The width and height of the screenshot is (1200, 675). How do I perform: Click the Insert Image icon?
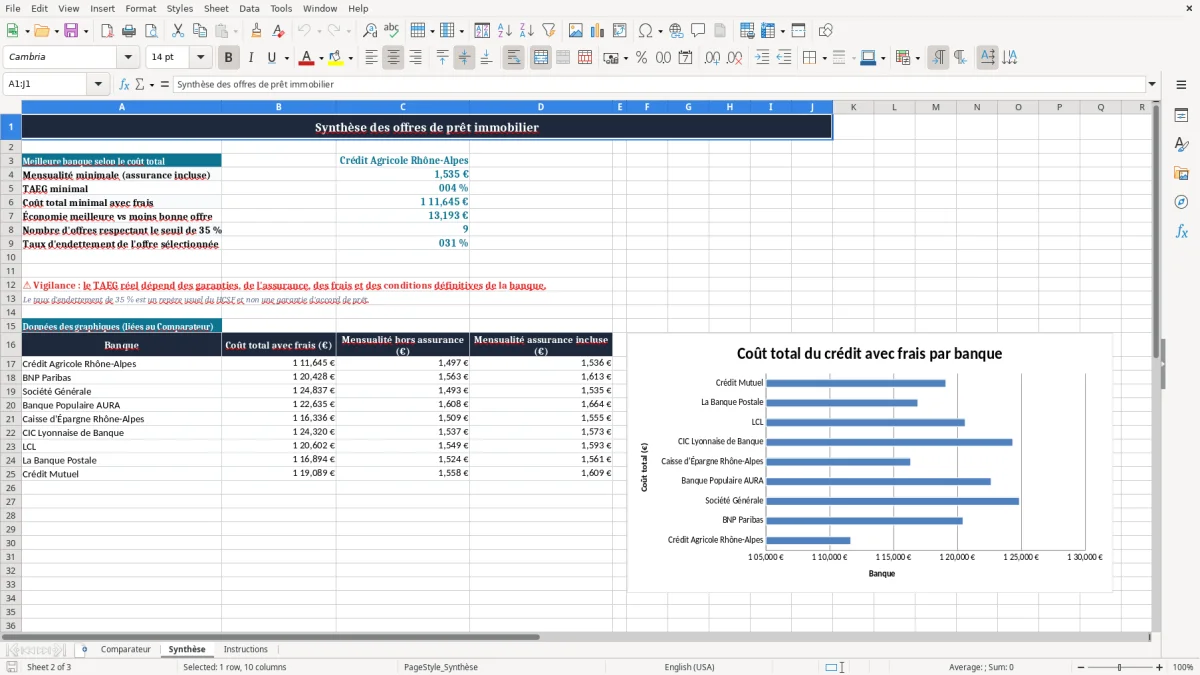(x=576, y=31)
